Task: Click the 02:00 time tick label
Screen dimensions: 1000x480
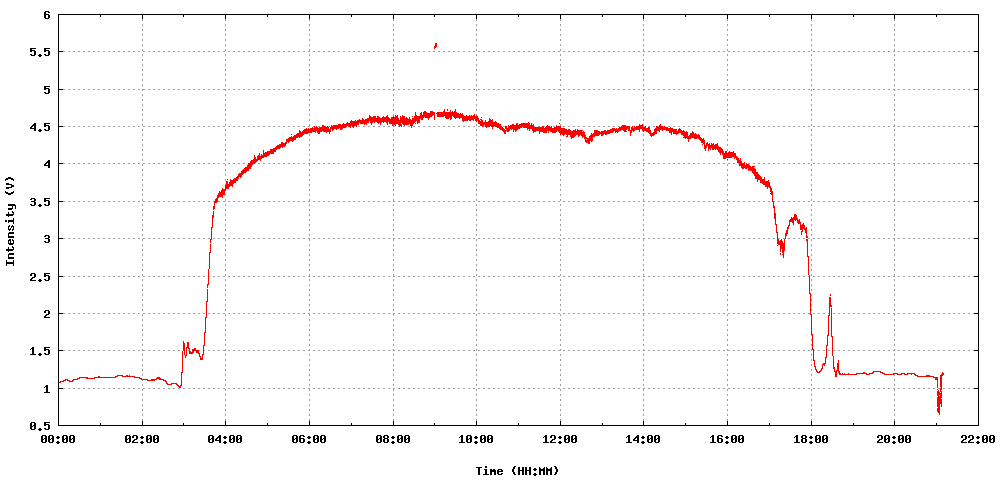Action: tap(142, 439)
